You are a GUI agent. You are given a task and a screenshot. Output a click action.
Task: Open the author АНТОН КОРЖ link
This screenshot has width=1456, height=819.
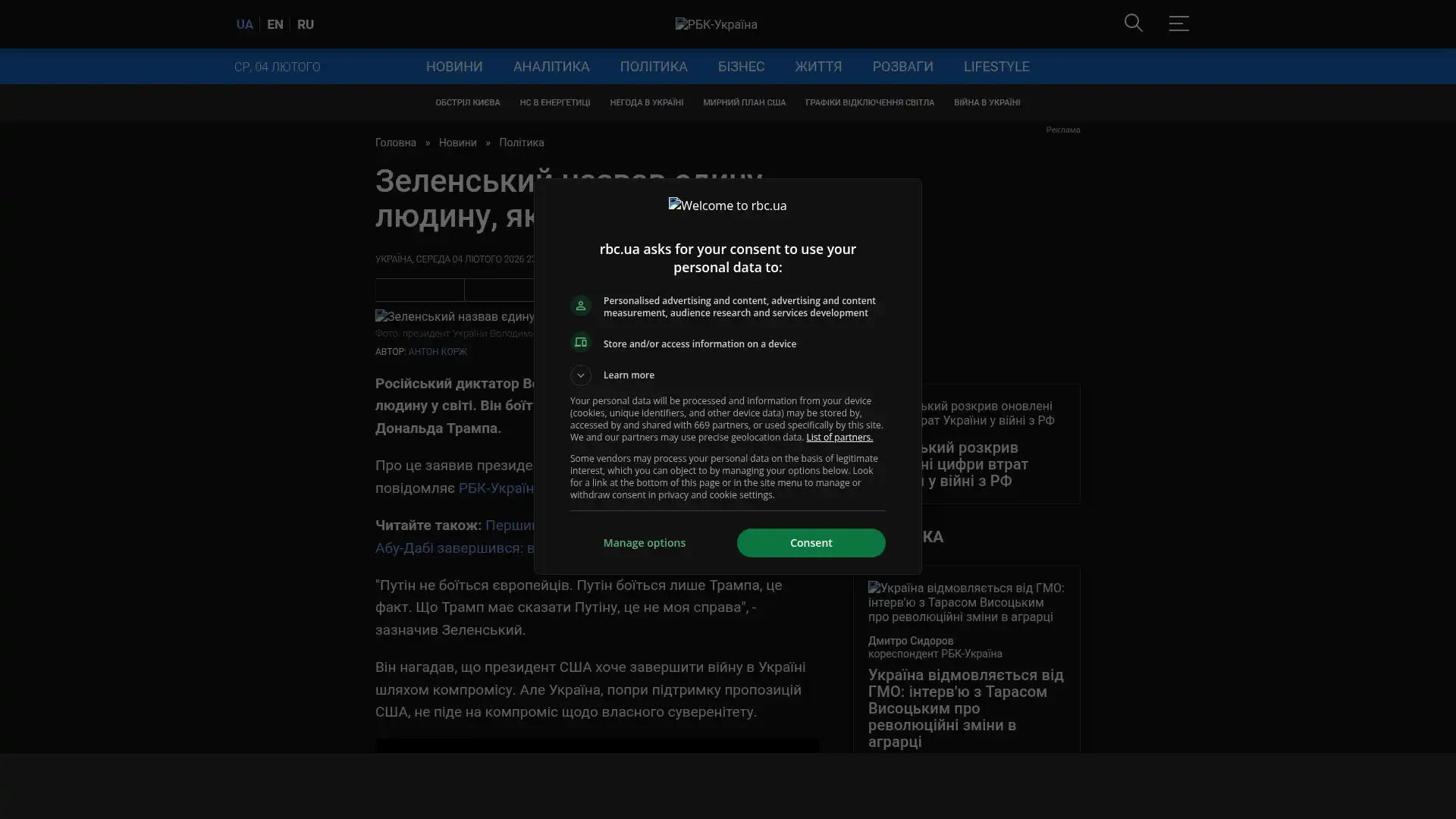coord(438,352)
